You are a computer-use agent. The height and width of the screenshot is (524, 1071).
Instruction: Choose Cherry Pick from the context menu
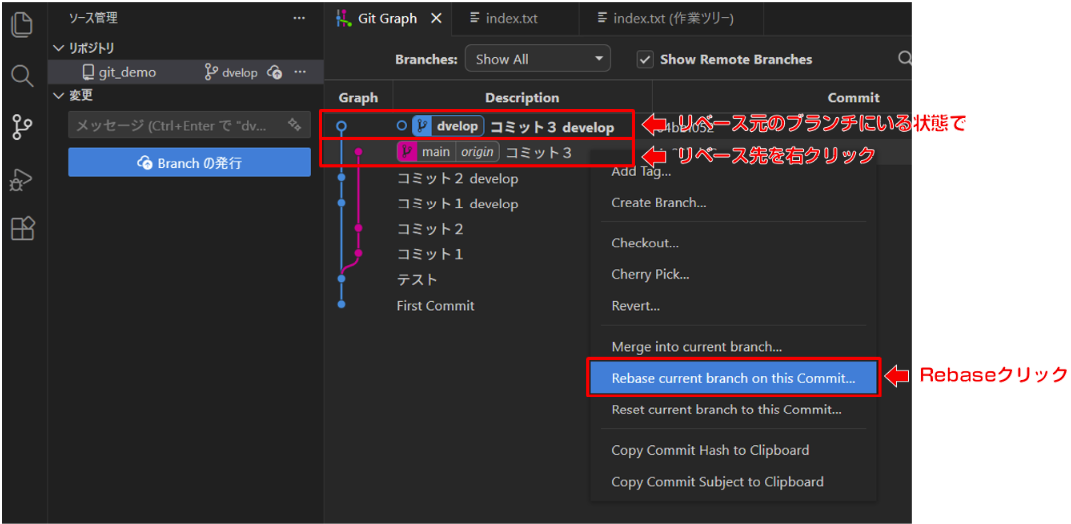[x=650, y=274]
